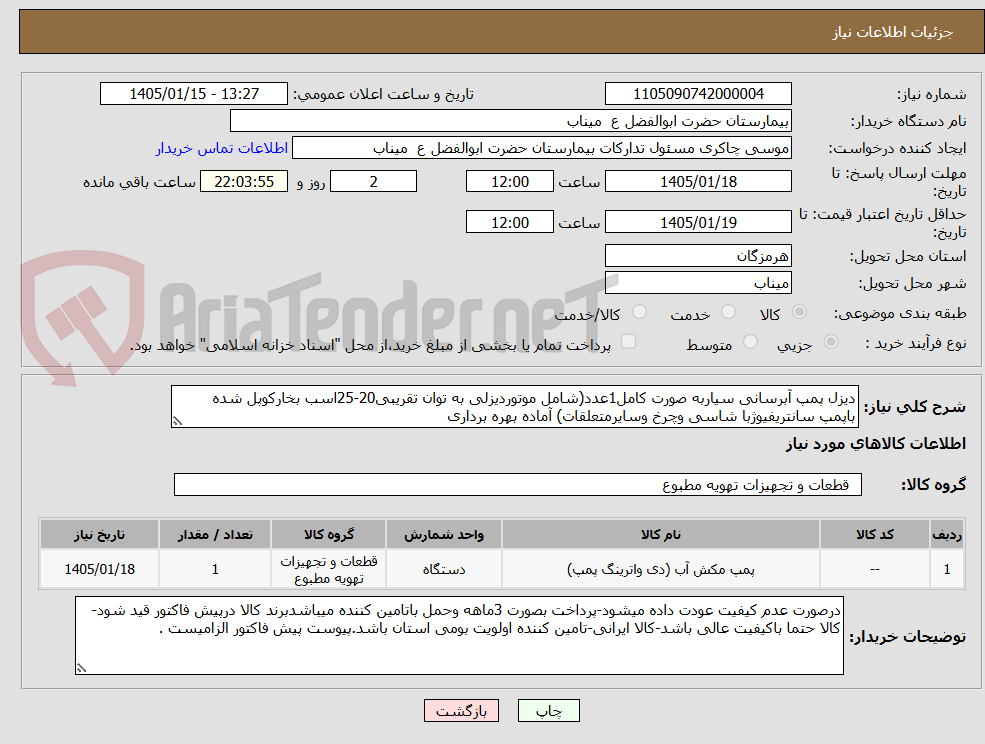Click the delivery province field هرمزگان
Image resolution: width=985 pixels, height=744 pixels.
[x=698, y=256]
